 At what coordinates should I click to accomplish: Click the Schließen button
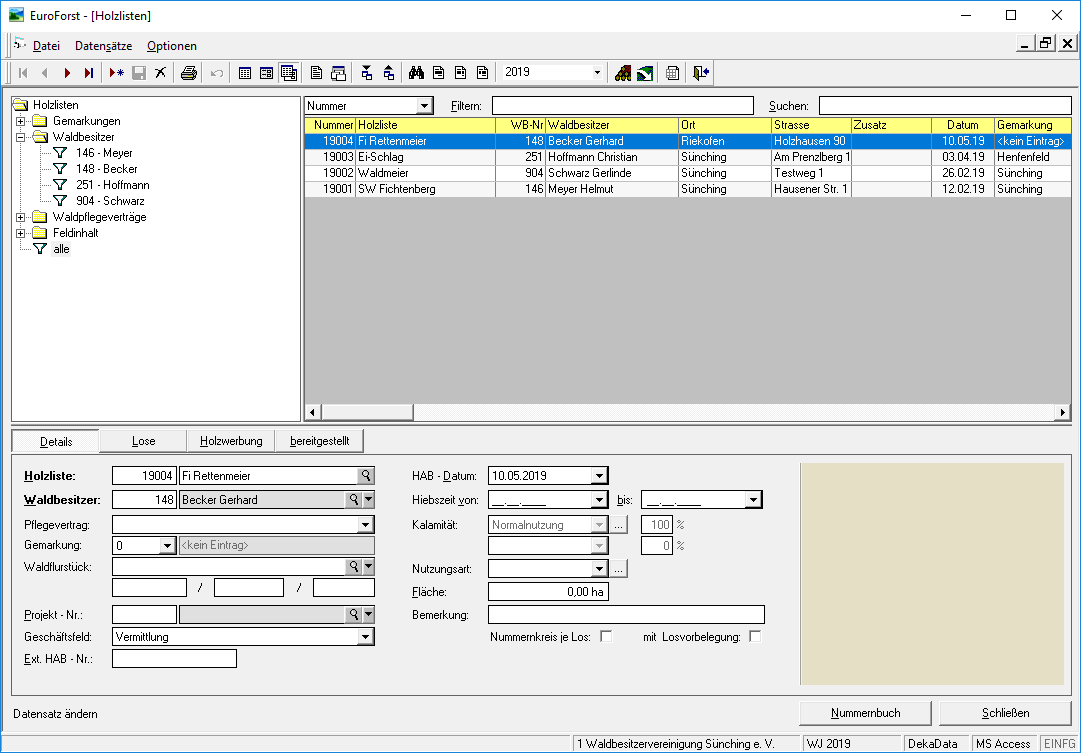coord(1005,714)
